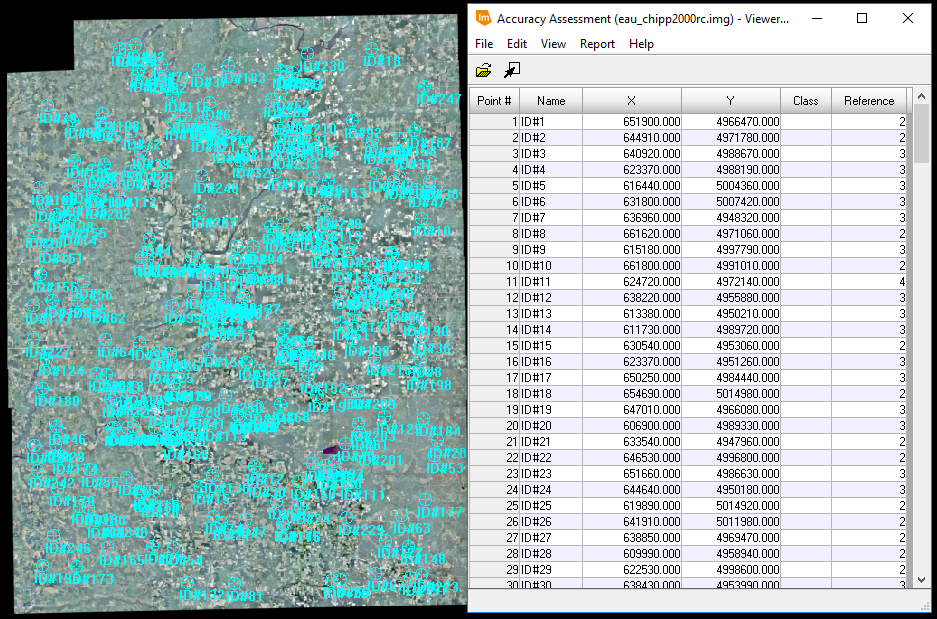Click Y value 4971780.000 for ID#2
This screenshot has width=937, height=619.
tap(731, 138)
